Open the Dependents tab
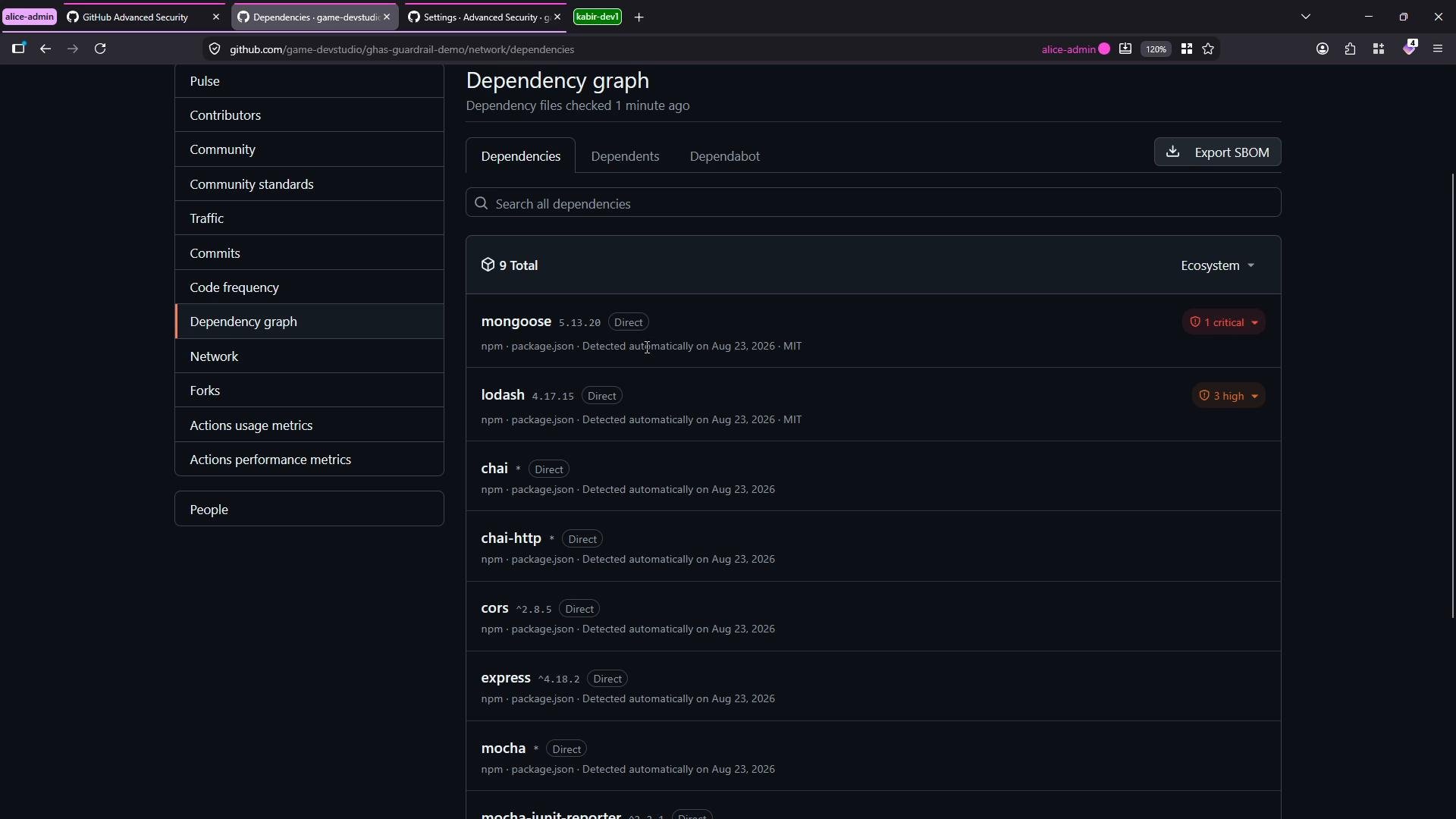Screen dimensions: 1456x819 pos(625,156)
